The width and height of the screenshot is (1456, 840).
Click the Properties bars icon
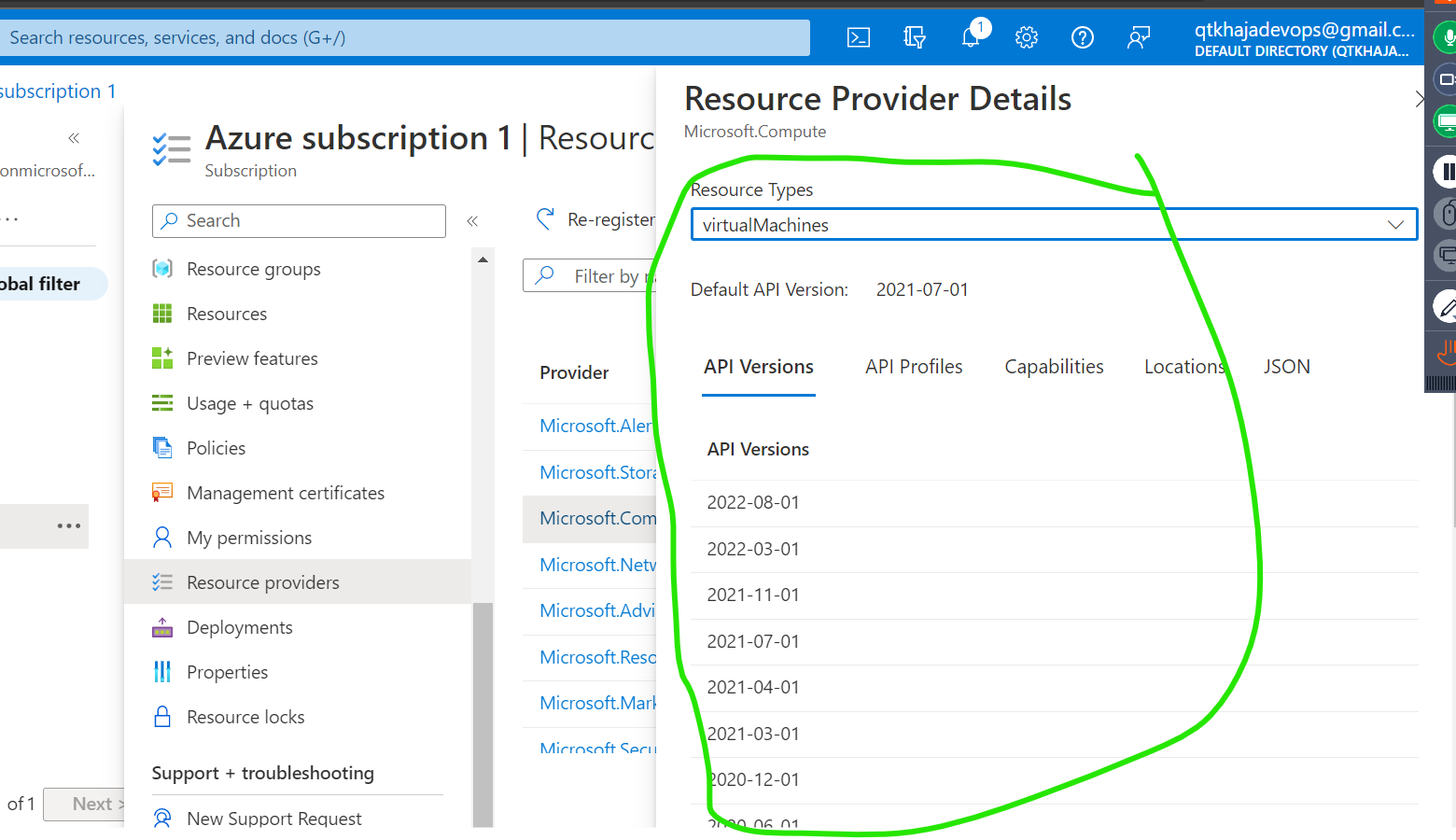(x=162, y=672)
